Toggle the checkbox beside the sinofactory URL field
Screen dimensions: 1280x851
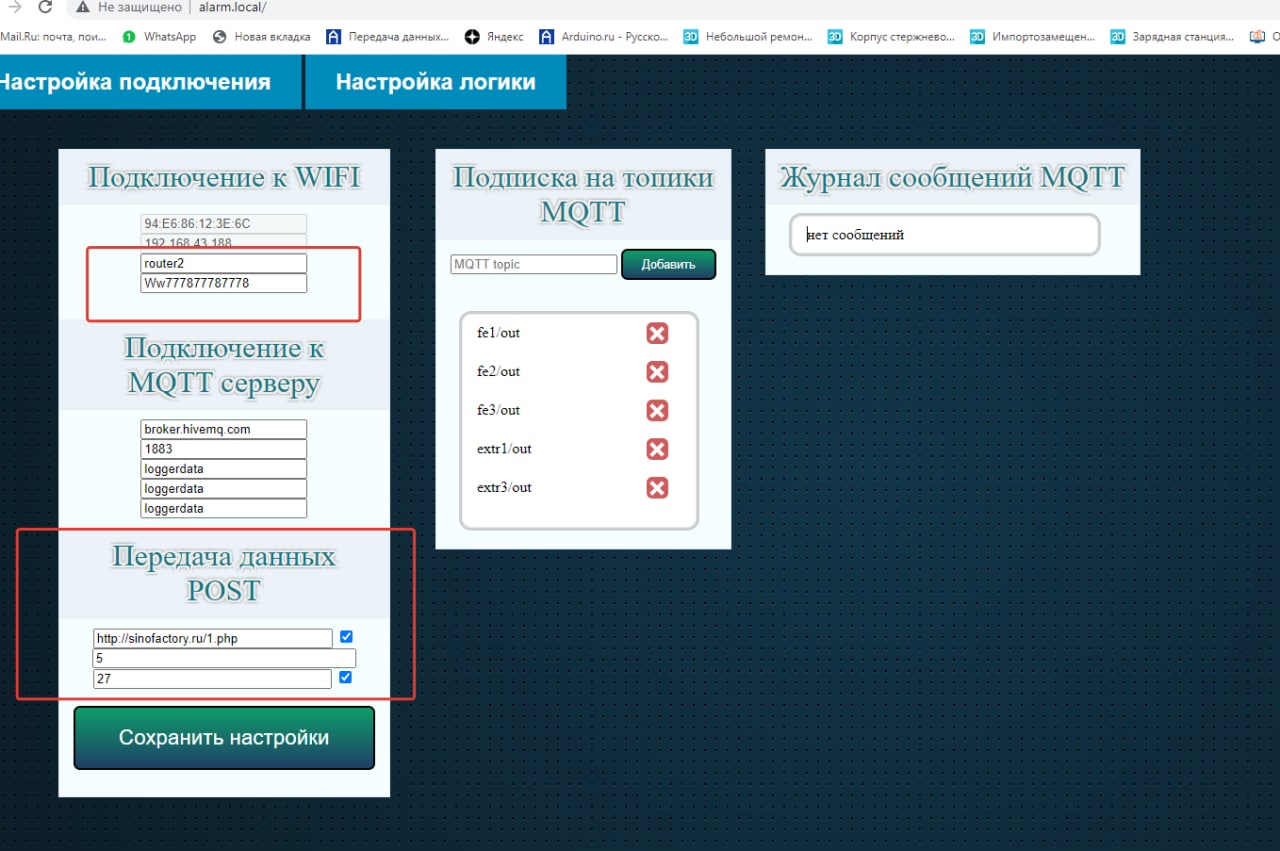(346, 637)
